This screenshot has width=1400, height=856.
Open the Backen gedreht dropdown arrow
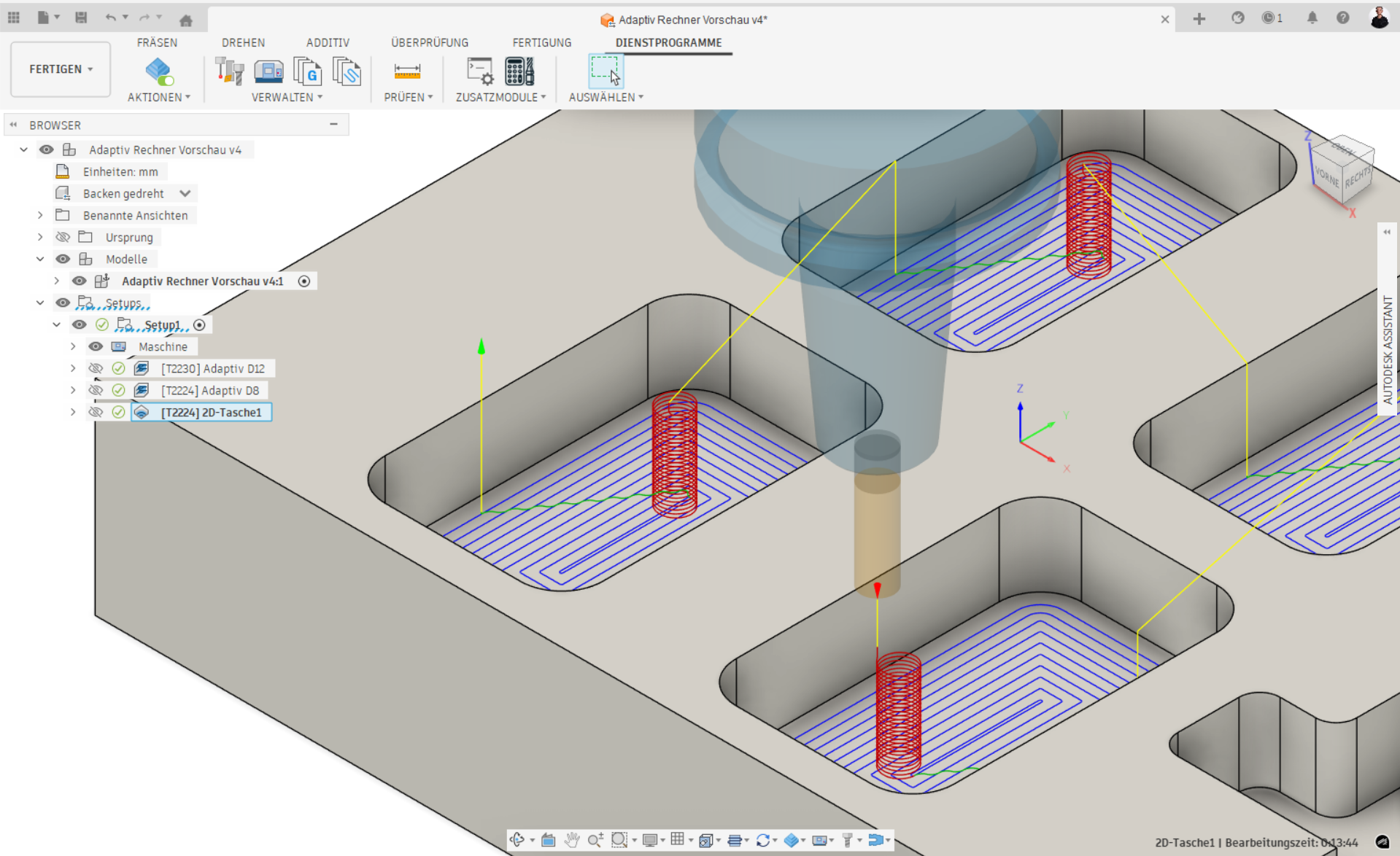coord(185,193)
